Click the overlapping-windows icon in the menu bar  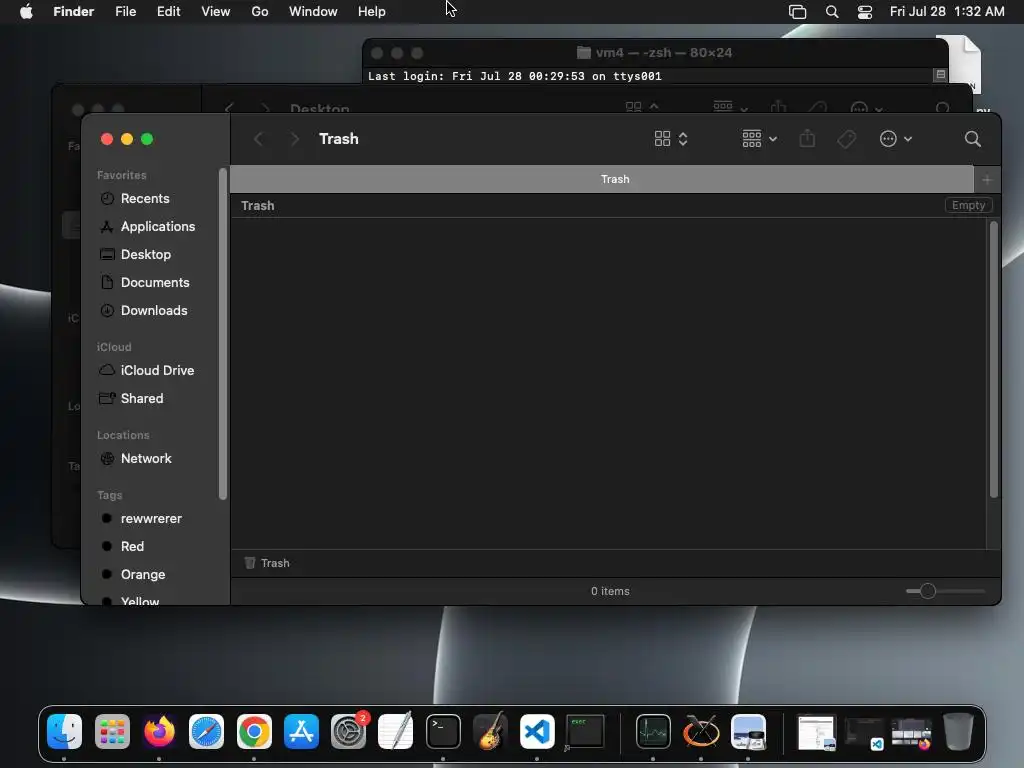click(x=797, y=12)
